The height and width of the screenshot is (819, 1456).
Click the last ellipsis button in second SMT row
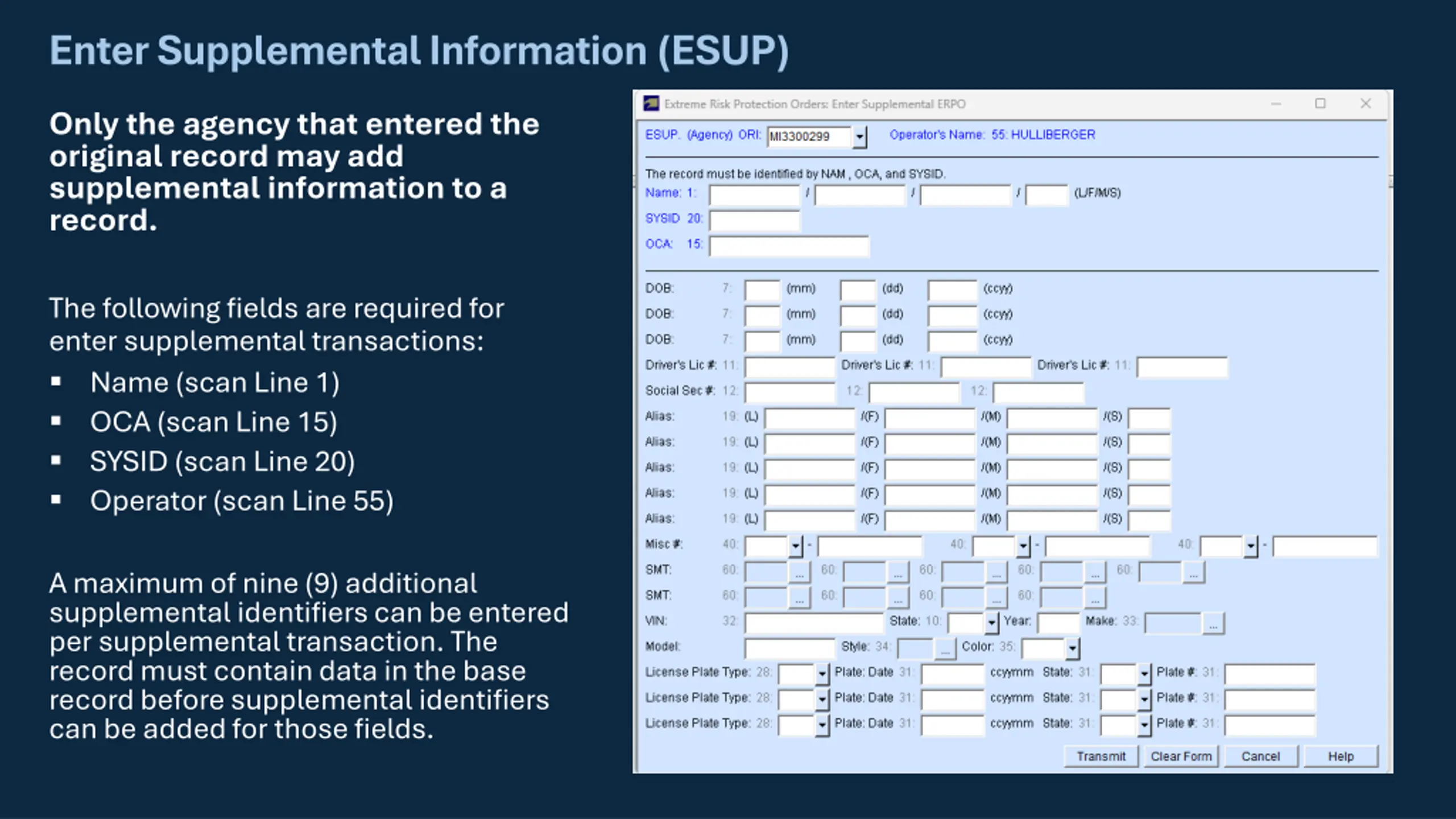1095,598
